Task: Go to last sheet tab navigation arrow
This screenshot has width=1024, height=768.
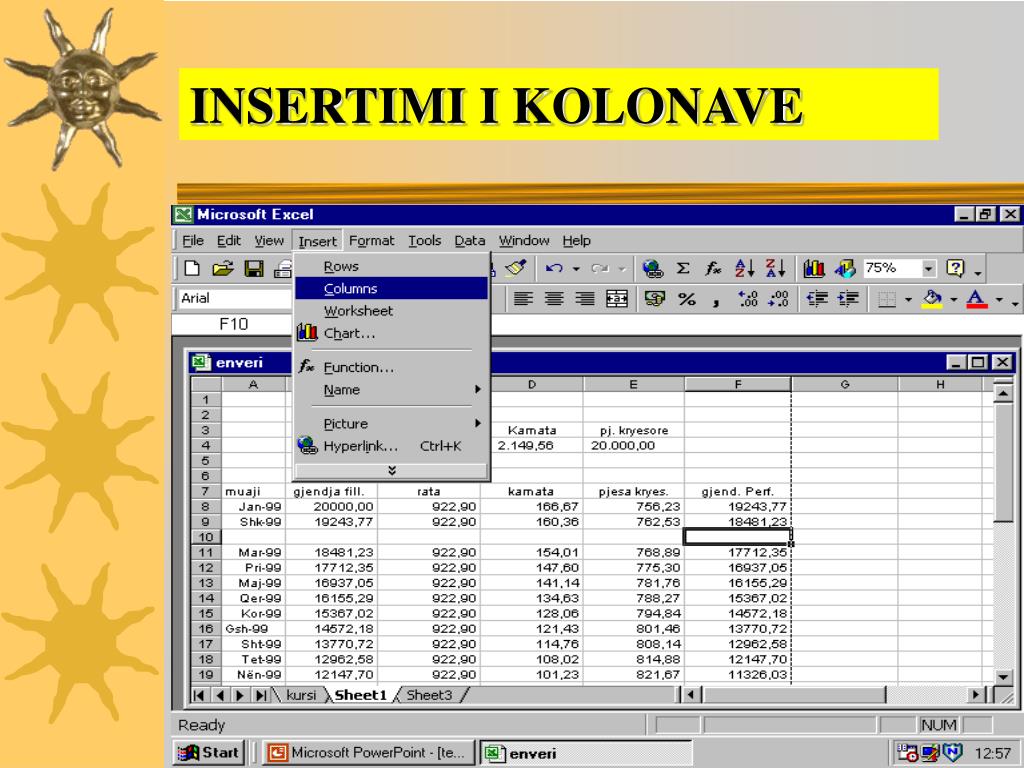Action: (261, 696)
